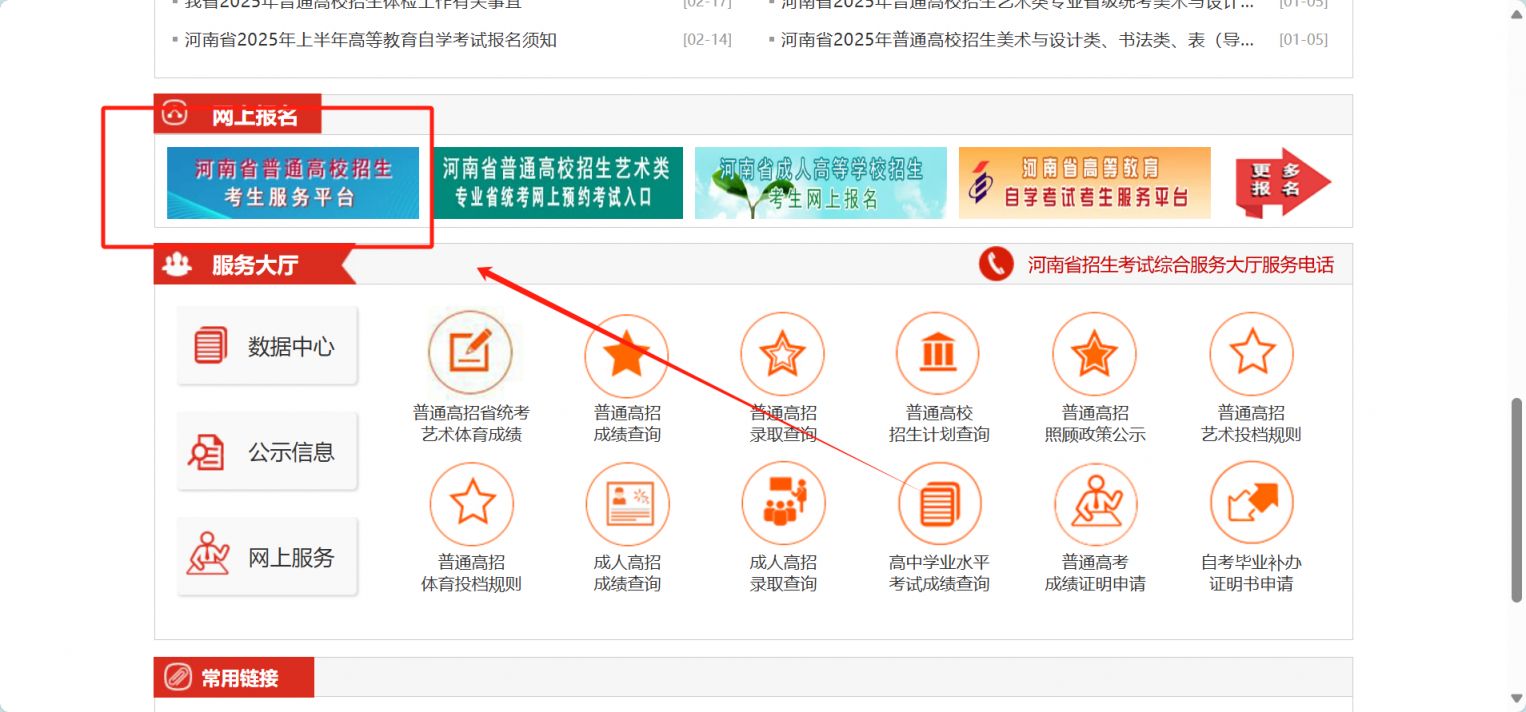The width and height of the screenshot is (1526, 712).
Task: Click 自考毕业补办证明书申请 label text
Action: coord(1251,573)
